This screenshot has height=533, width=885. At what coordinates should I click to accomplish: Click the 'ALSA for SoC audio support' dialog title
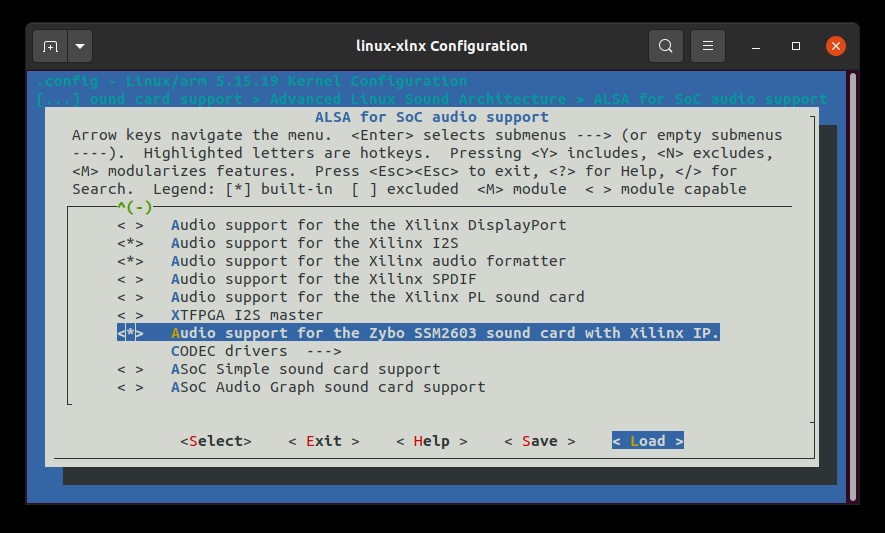click(x=432, y=117)
